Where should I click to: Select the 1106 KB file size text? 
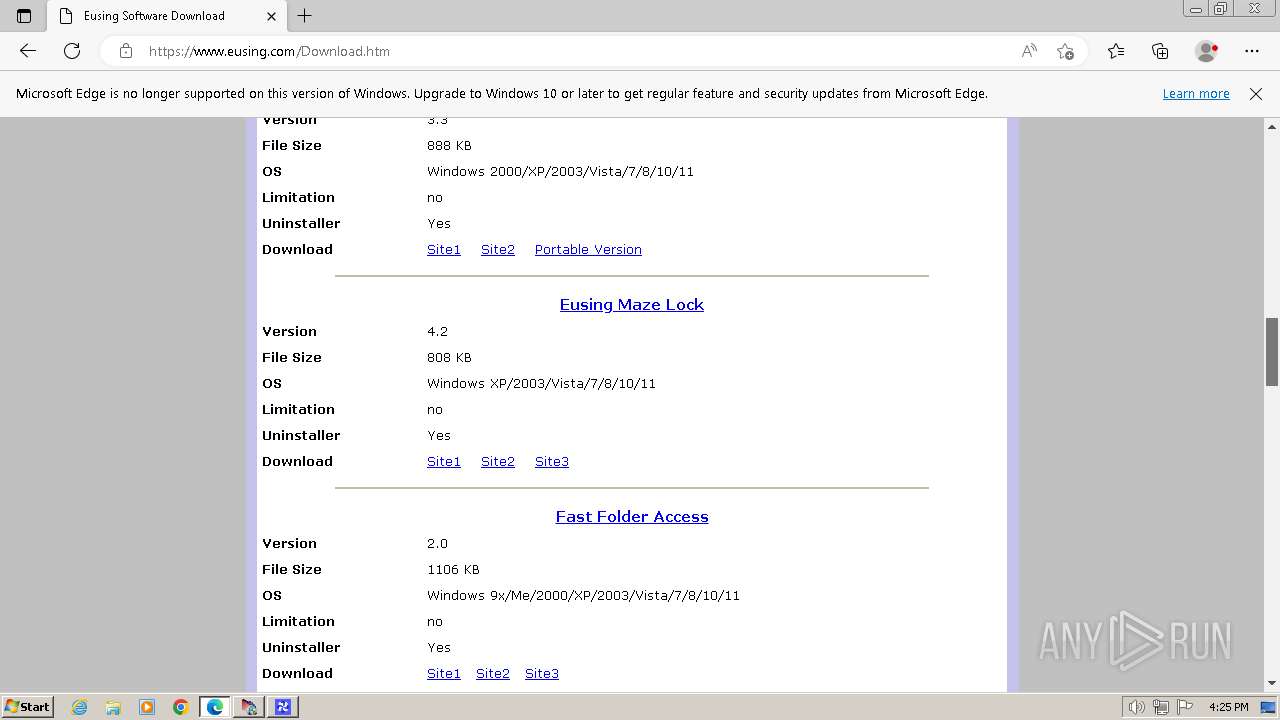453,570
